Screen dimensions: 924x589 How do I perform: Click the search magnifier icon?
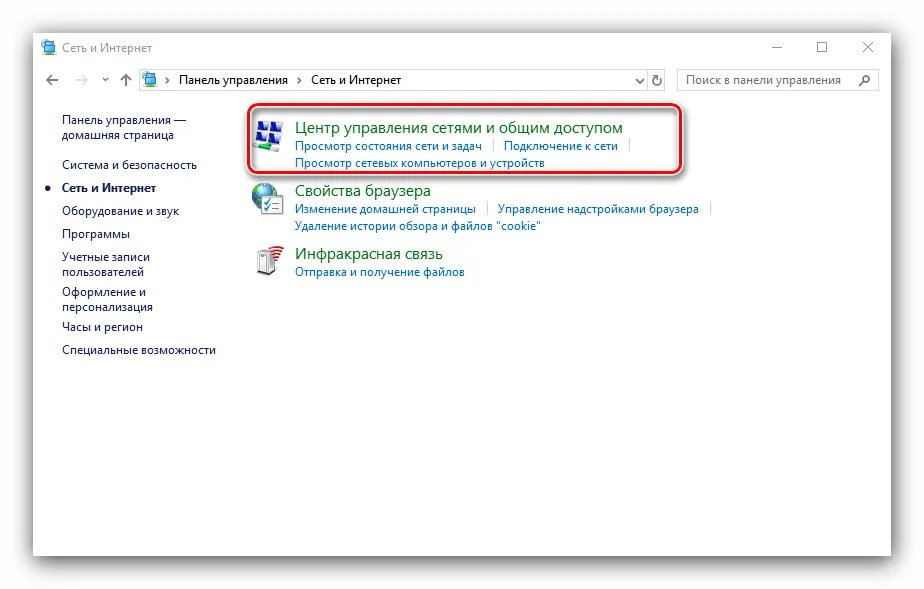[x=864, y=80]
